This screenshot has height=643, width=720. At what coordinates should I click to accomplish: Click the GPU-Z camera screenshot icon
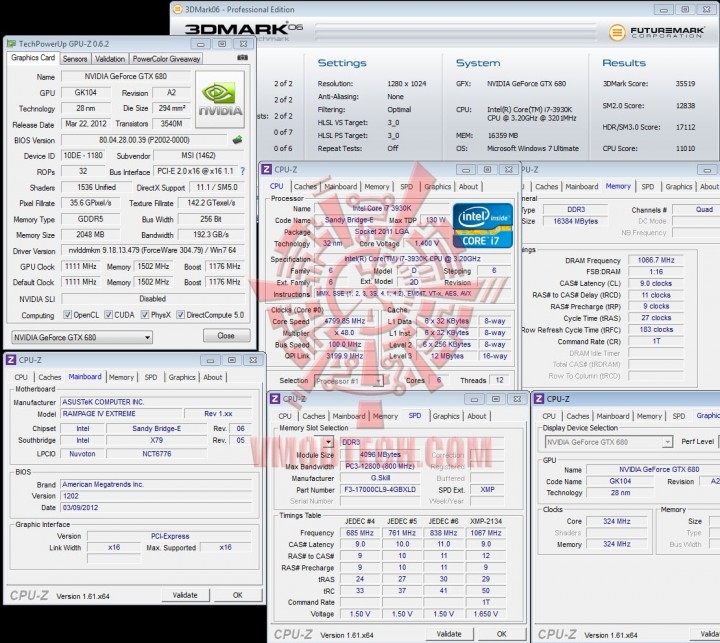pos(242,58)
